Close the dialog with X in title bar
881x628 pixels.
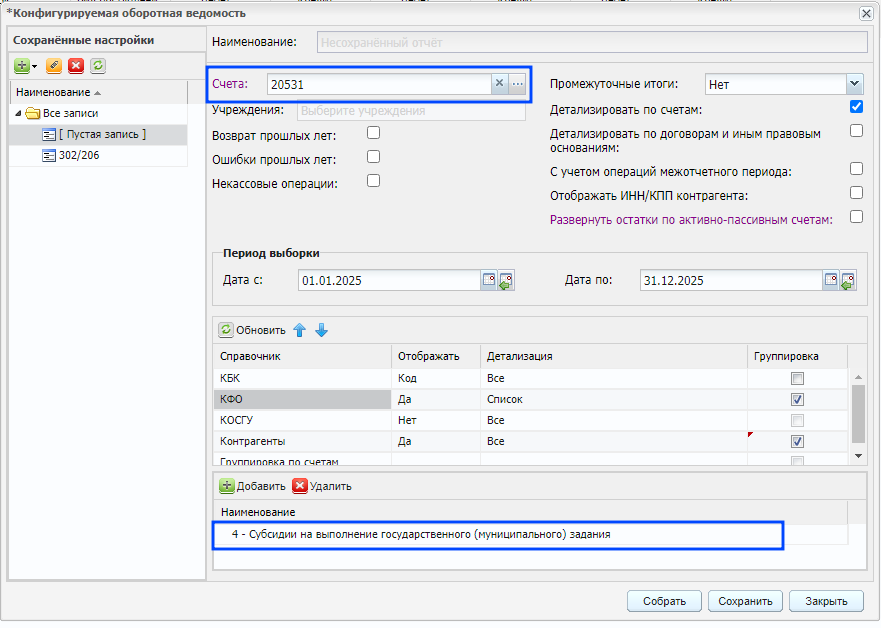click(x=866, y=13)
